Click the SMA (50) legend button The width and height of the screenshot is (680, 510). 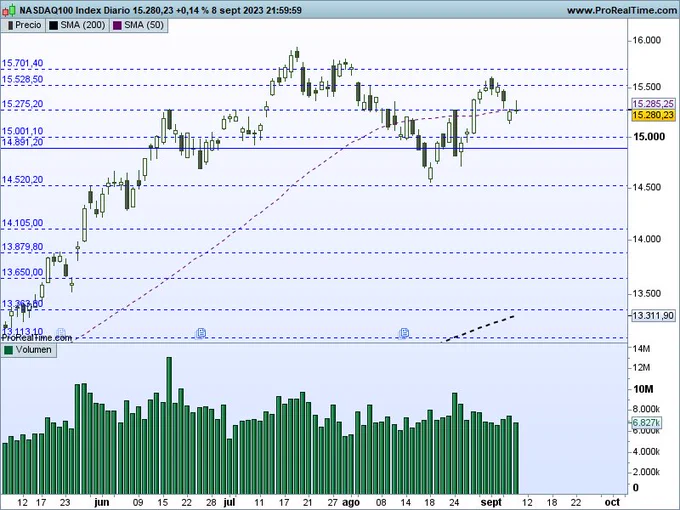[x=139, y=25]
